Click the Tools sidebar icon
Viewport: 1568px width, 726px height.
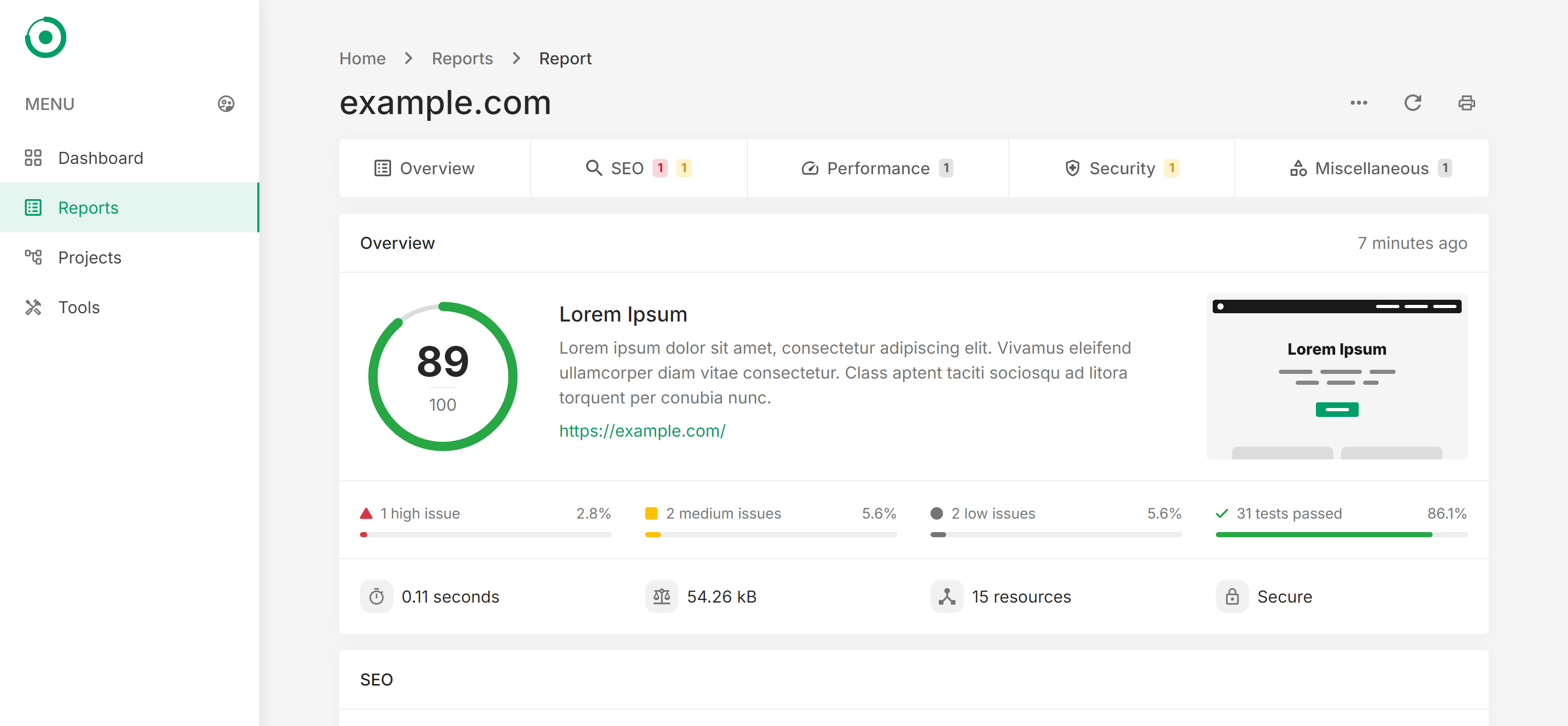(33, 307)
